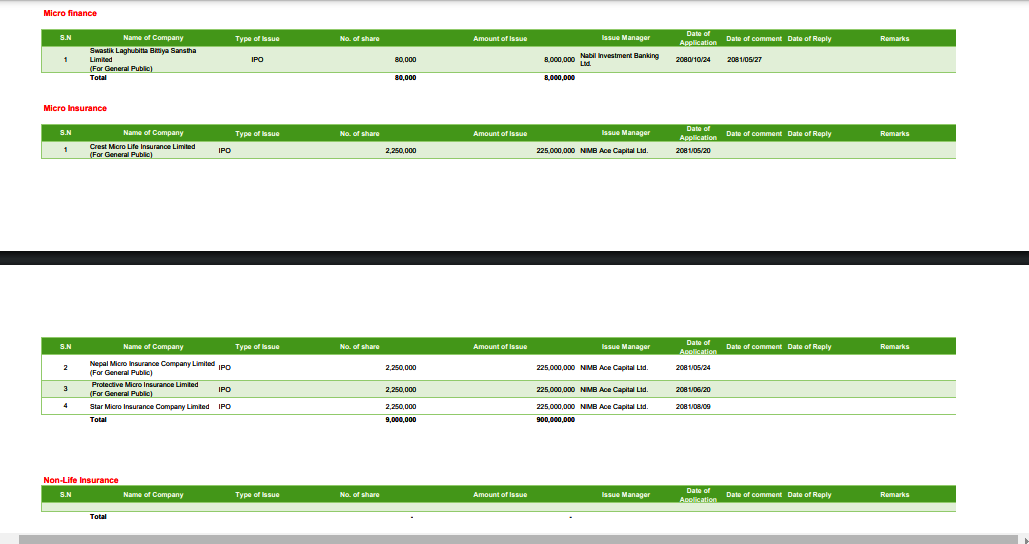This screenshot has height=544, width=1029.
Task: Click the dark page break band between pages
Action: point(514,258)
